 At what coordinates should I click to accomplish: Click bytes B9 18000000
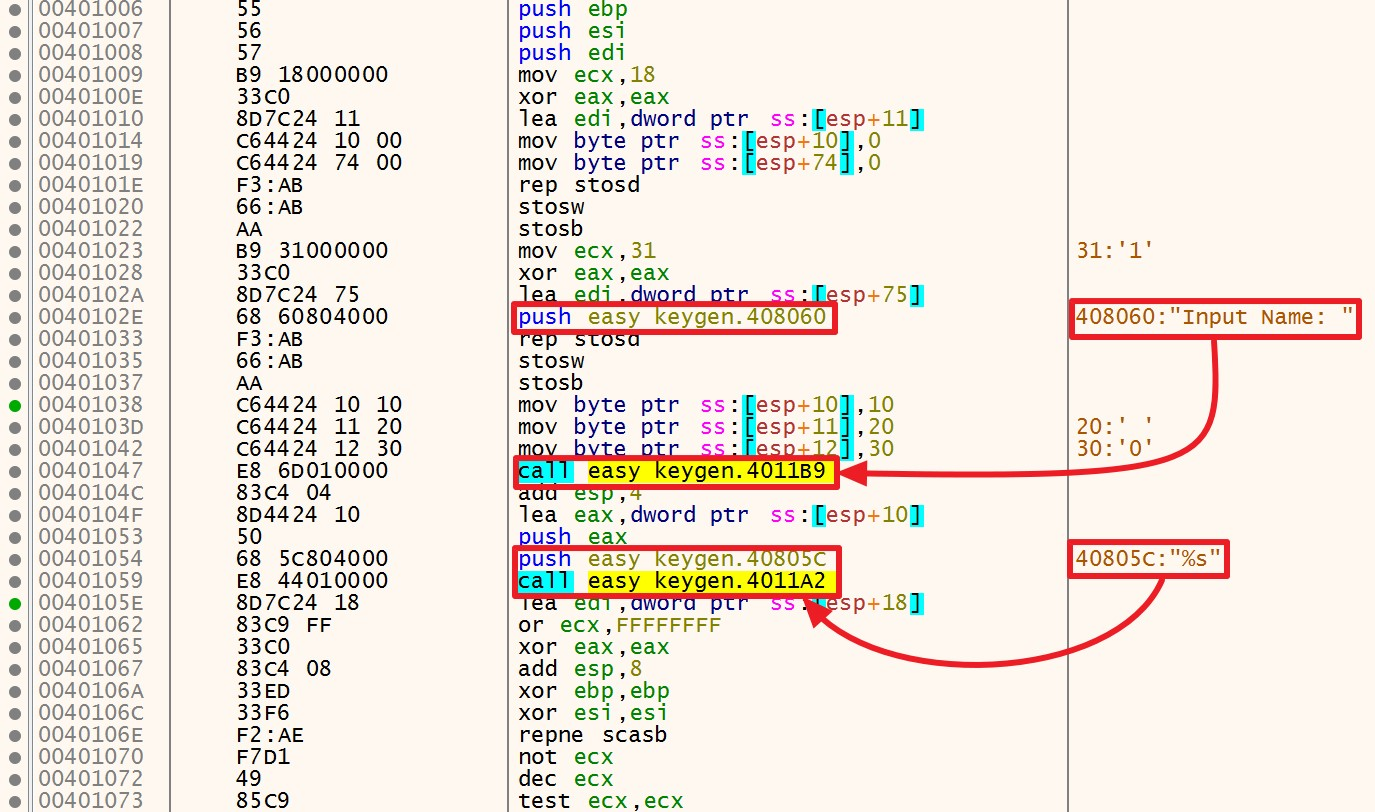pyautogui.click(x=311, y=75)
